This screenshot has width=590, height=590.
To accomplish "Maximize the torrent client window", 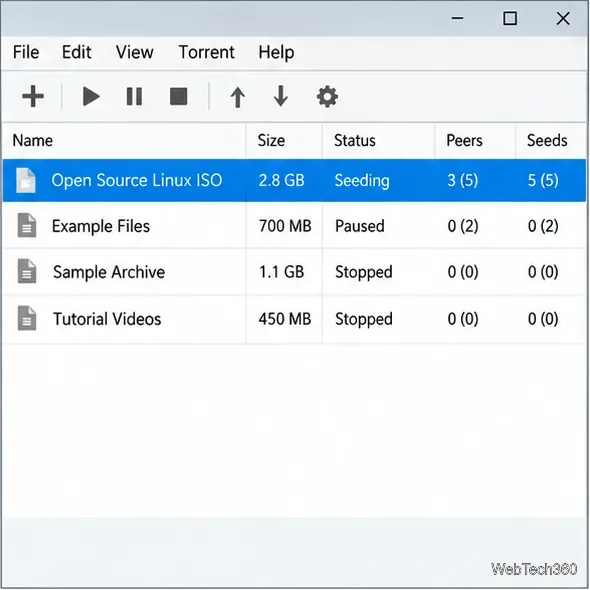I will tap(510, 18).
